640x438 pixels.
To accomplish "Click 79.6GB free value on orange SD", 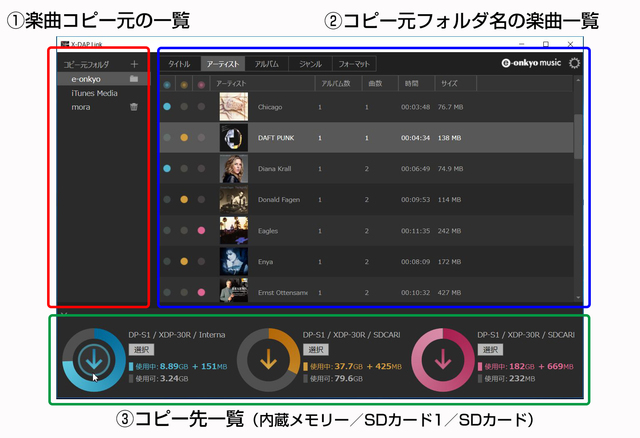I will coord(348,378).
